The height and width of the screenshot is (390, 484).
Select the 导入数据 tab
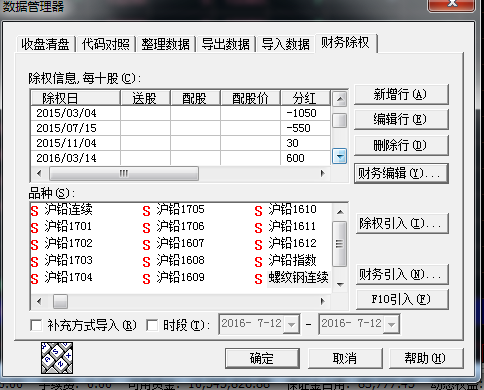click(x=286, y=44)
